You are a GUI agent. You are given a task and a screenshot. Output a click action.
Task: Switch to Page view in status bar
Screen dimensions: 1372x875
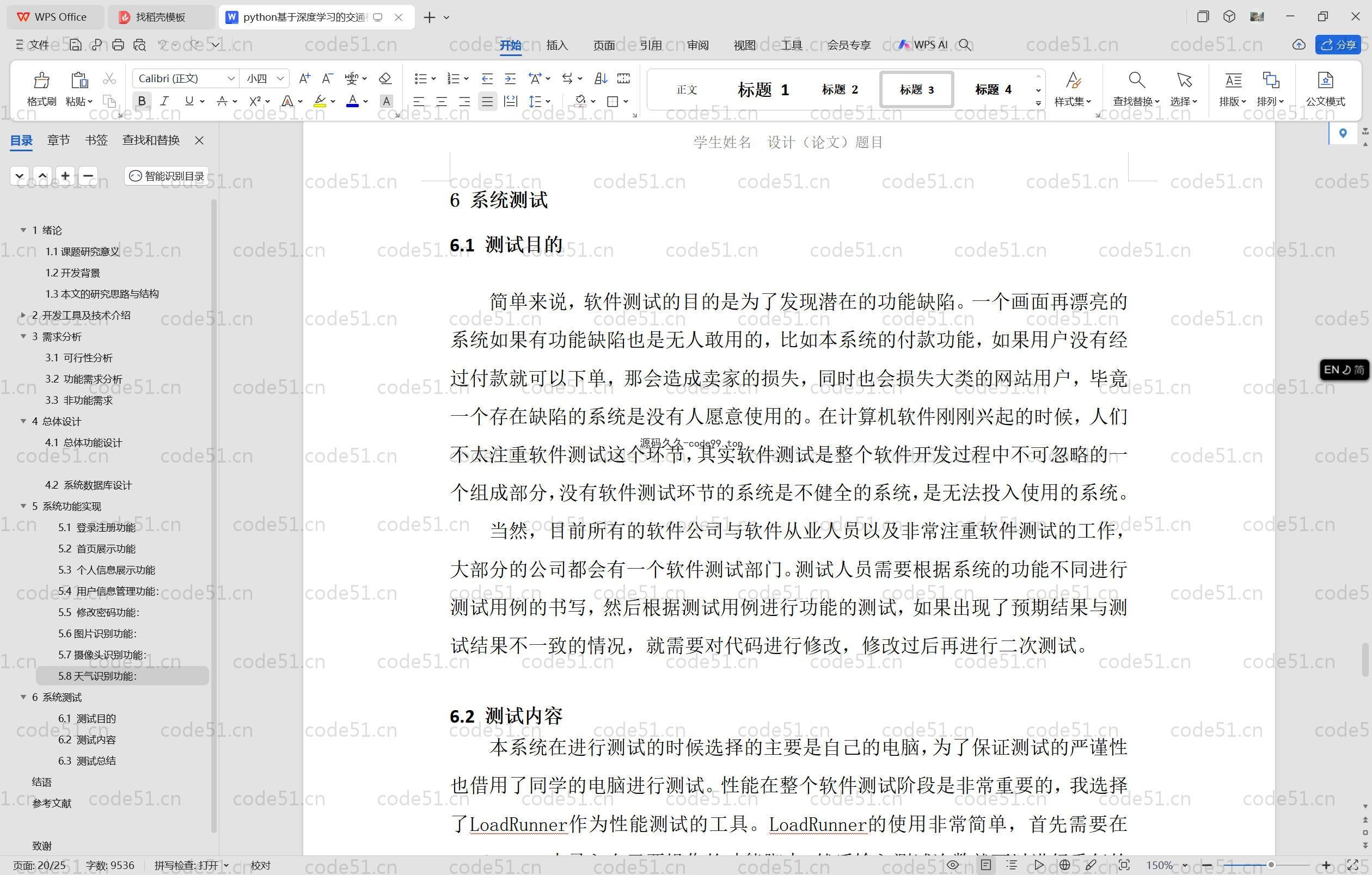pyautogui.click(x=987, y=865)
